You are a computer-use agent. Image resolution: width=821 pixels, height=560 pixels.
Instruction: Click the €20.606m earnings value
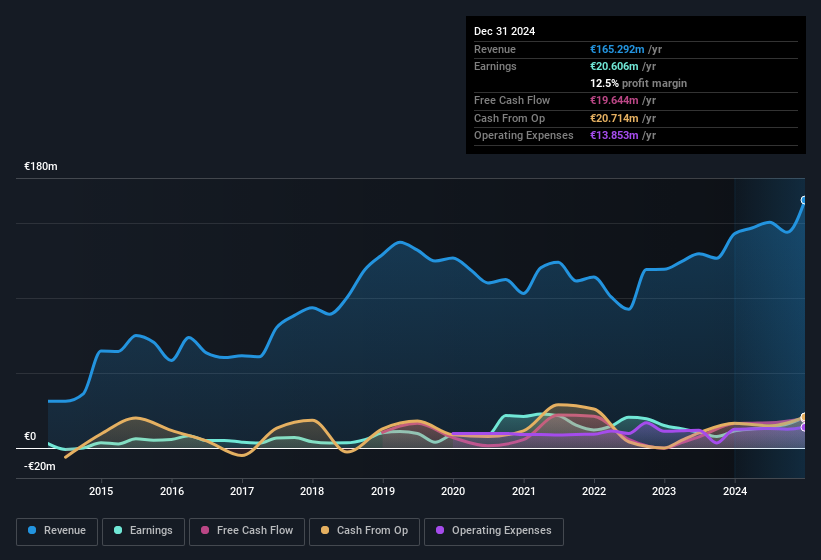pos(614,66)
